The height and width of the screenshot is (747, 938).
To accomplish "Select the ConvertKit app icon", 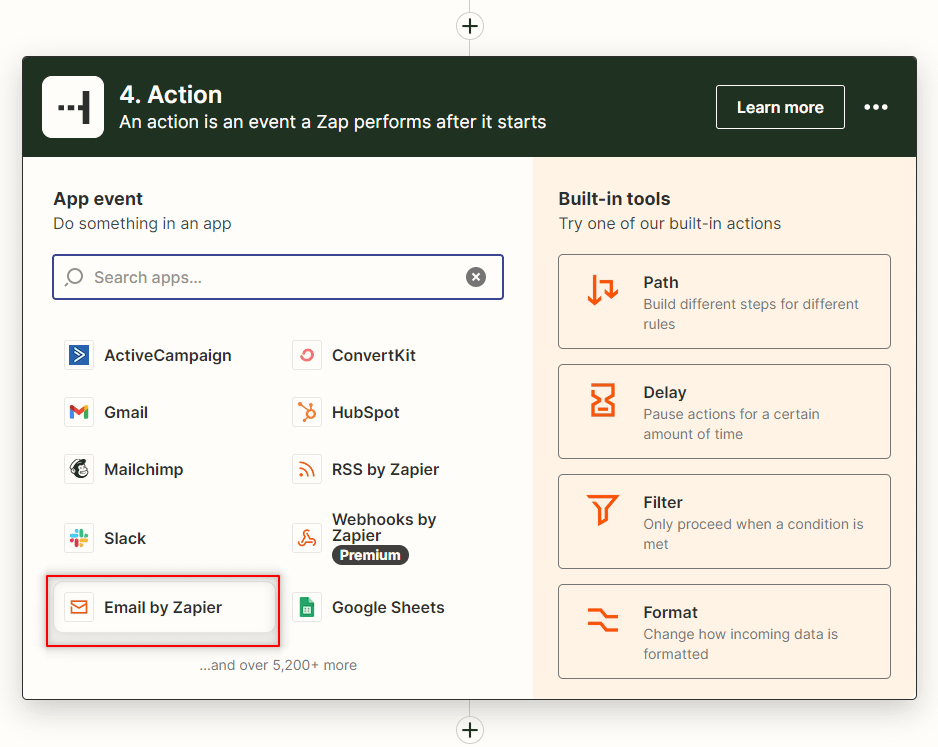I will pos(307,355).
